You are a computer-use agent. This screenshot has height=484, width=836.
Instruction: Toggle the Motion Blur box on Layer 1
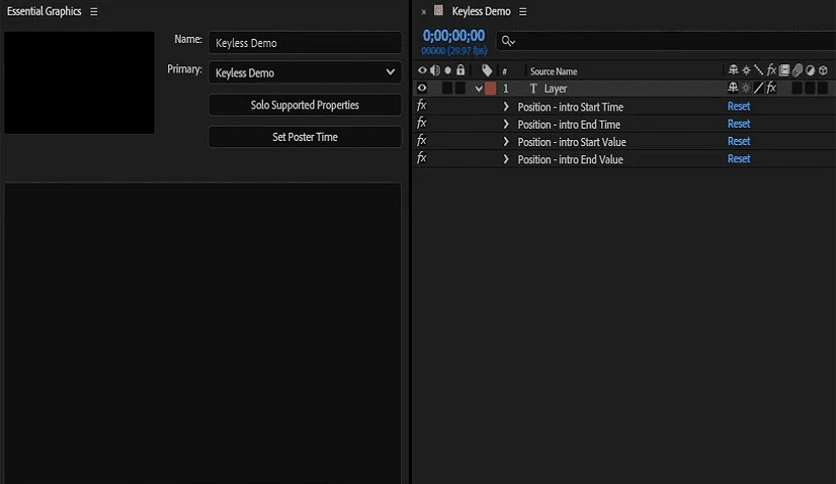pyautogui.click(x=797, y=88)
